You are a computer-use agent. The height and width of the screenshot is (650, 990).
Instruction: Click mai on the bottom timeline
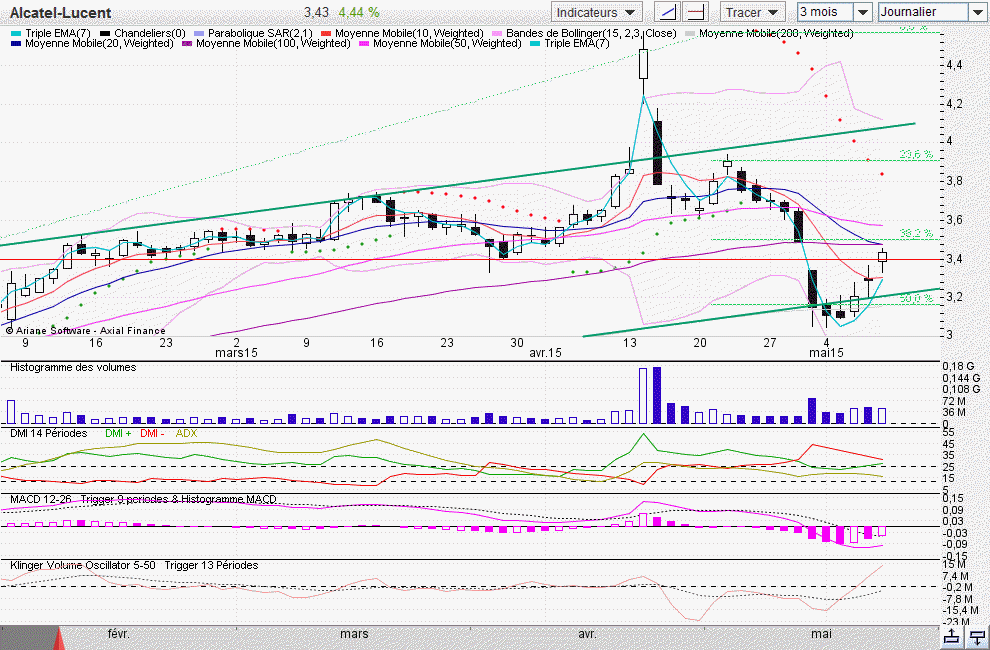(x=821, y=634)
